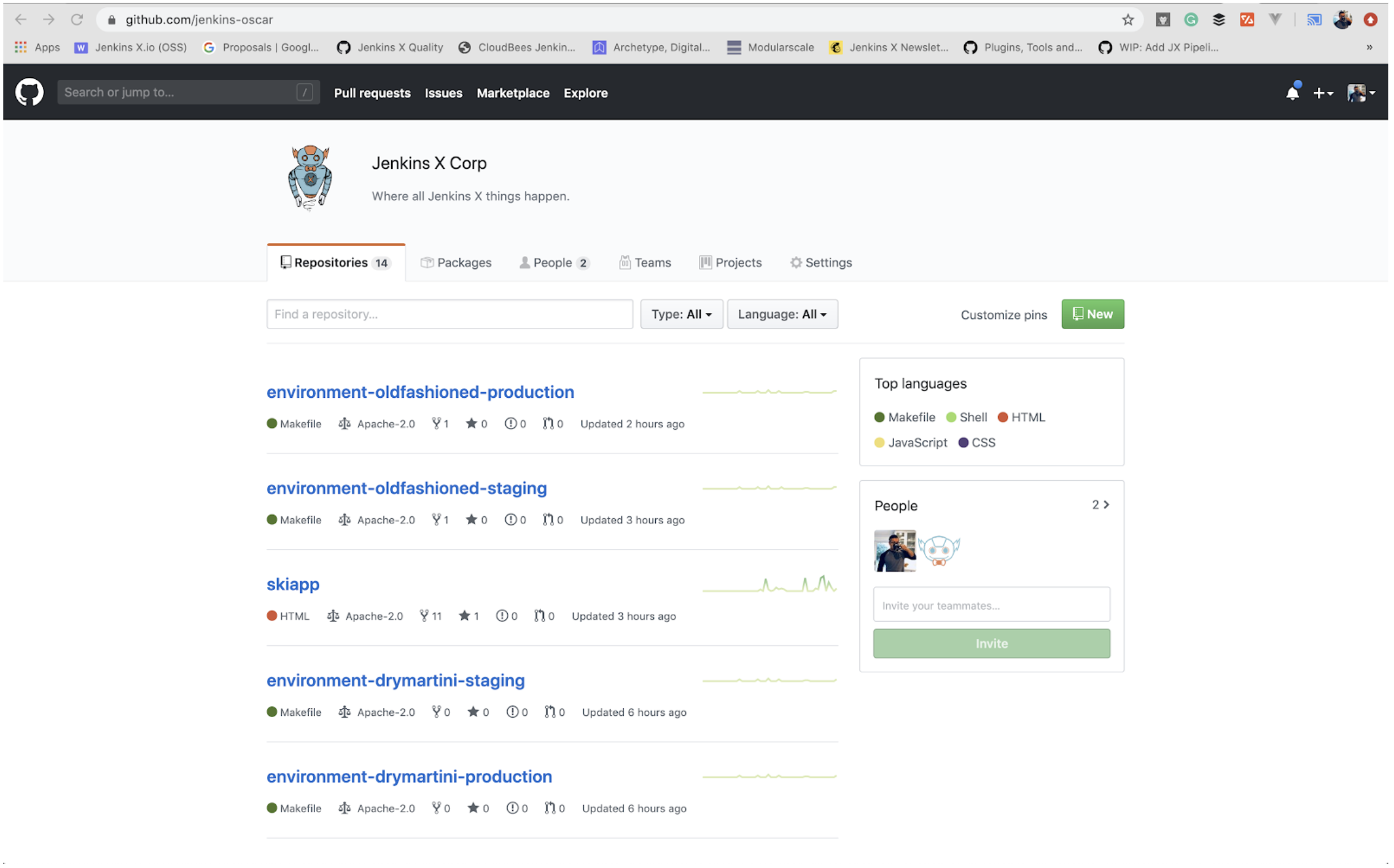Open the notifications bell

click(1293, 93)
